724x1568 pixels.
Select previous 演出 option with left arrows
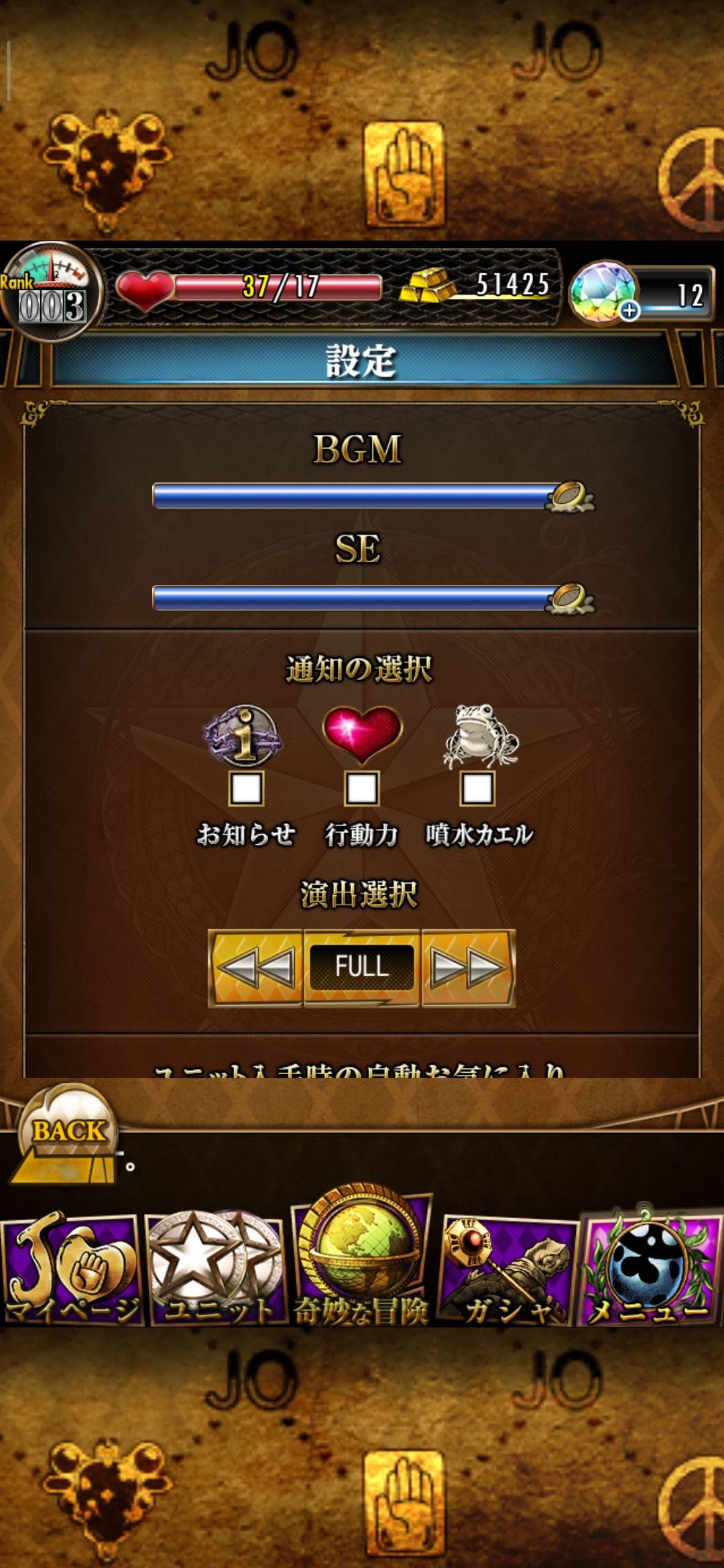(256, 968)
